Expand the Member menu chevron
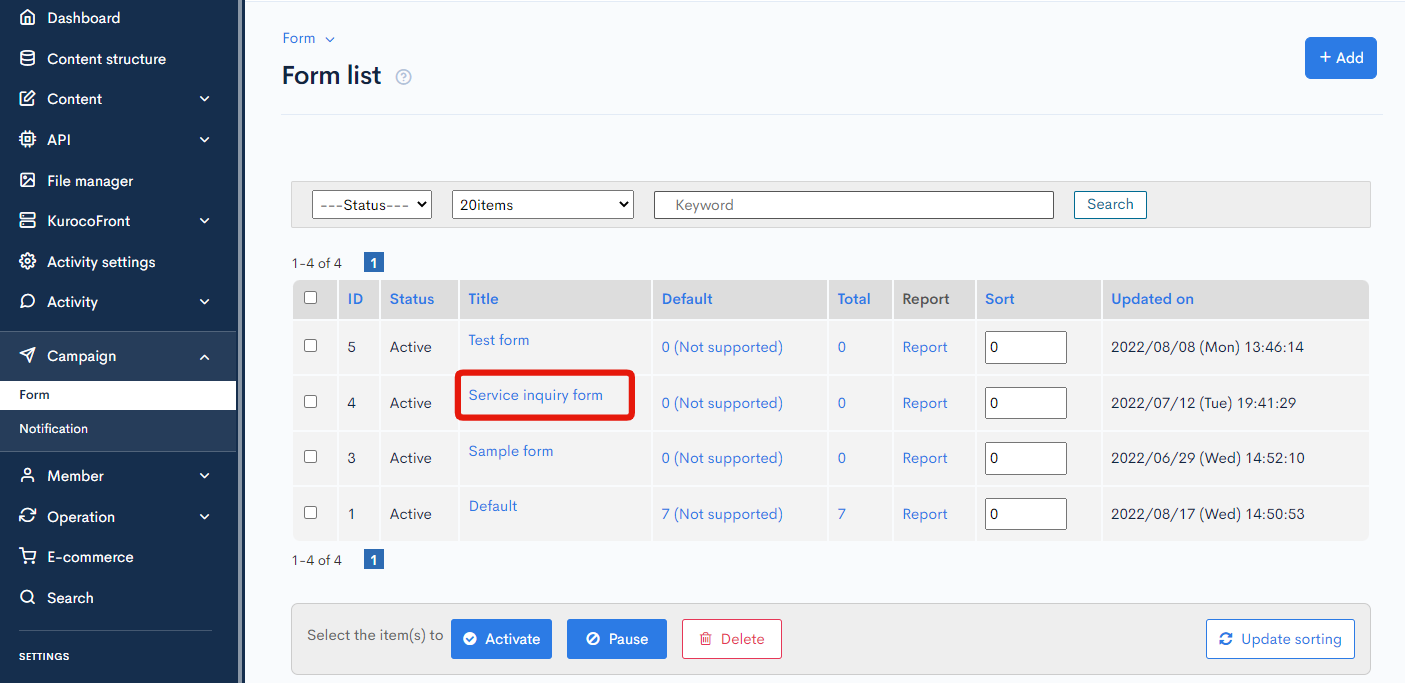Viewport: 1405px width, 683px height. [205, 476]
